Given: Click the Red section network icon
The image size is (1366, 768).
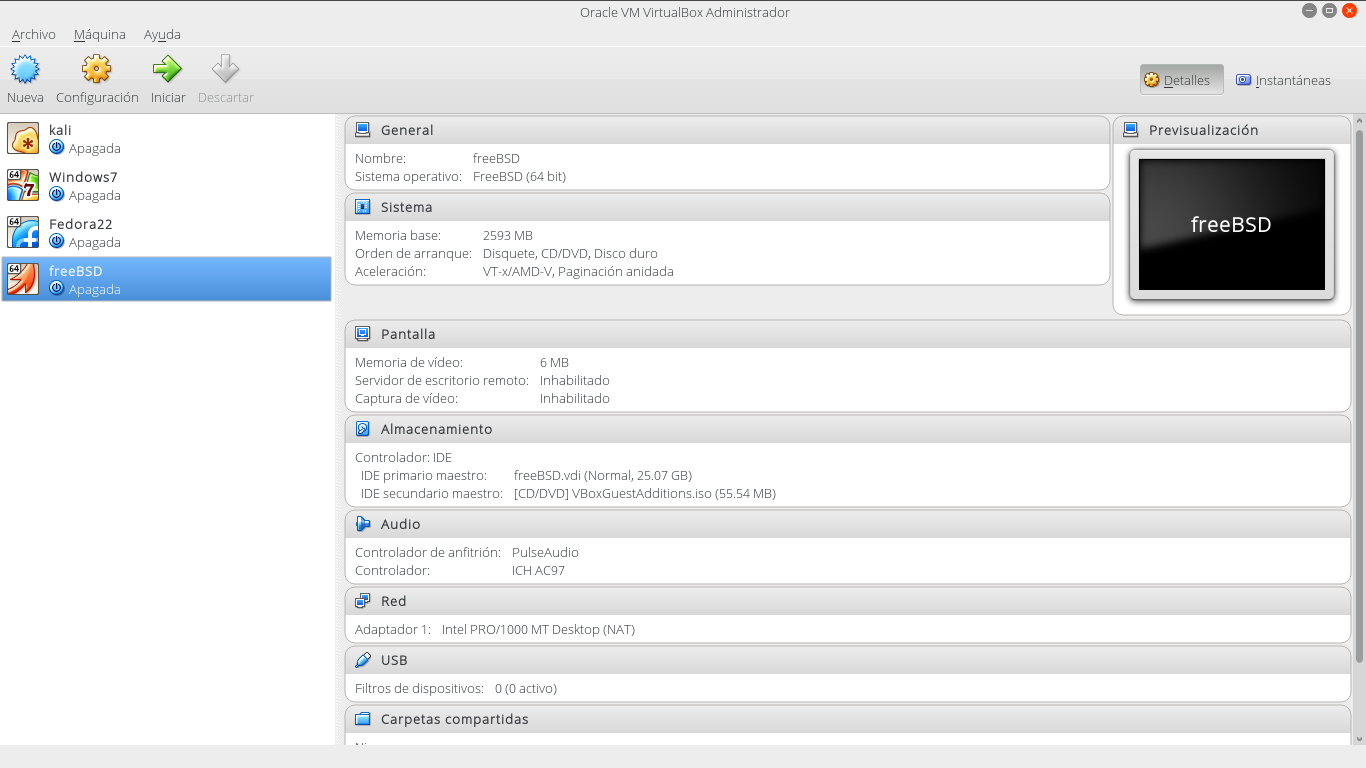Looking at the screenshot, I should (x=363, y=601).
